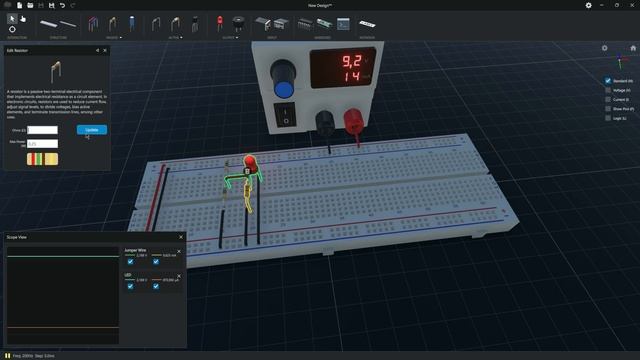
Task: Pick the second bent-lead active component
Action: (x=175, y=24)
